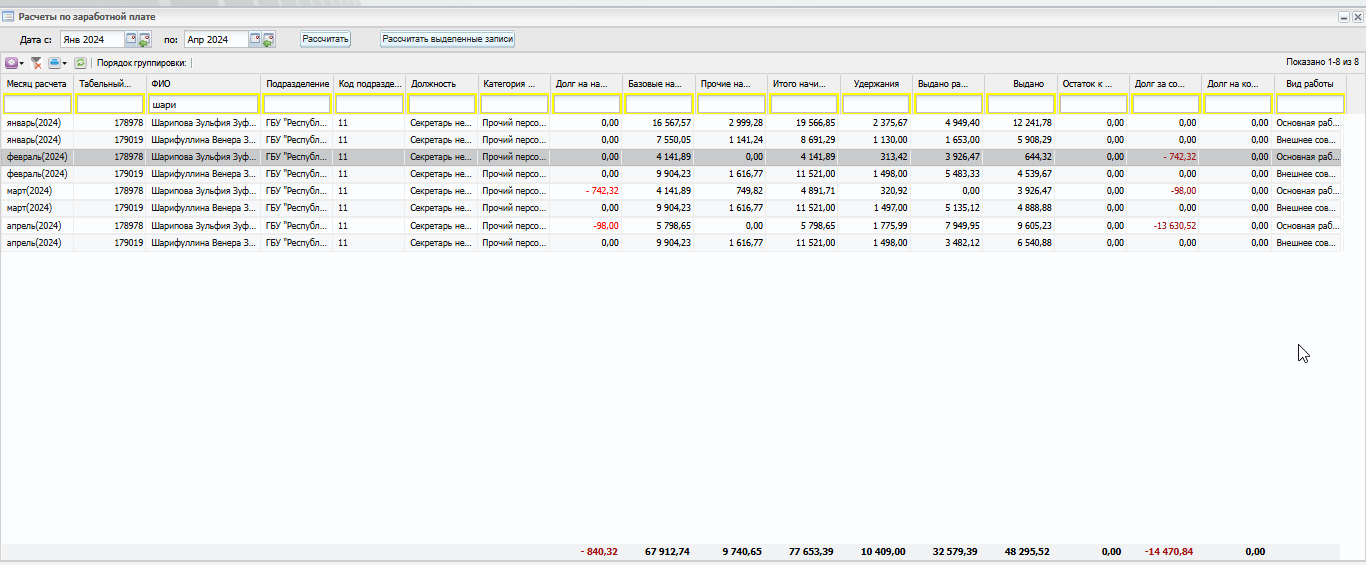Sort by Месяц расчета column header
1366x565 pixels.
point(37,84)
